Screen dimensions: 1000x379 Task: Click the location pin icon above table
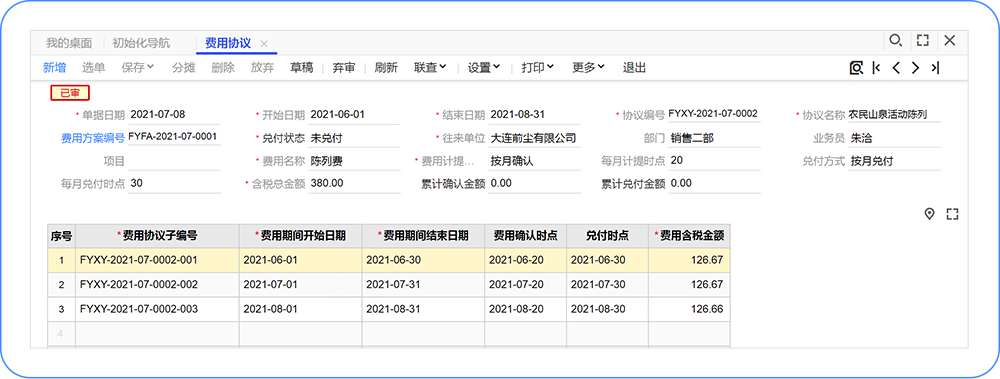click(x=929, y=214)
